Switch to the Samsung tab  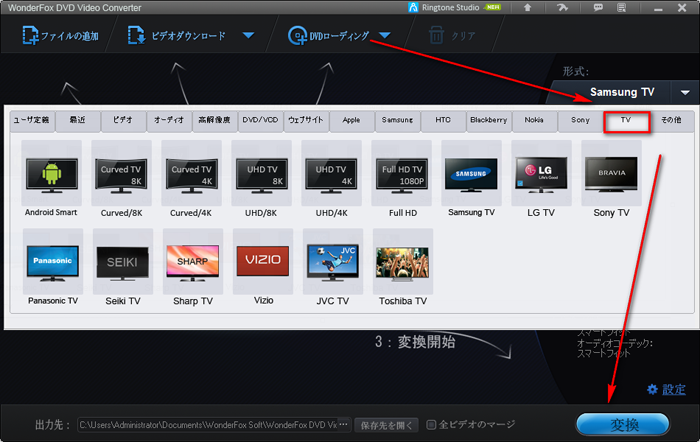[398, 121]
